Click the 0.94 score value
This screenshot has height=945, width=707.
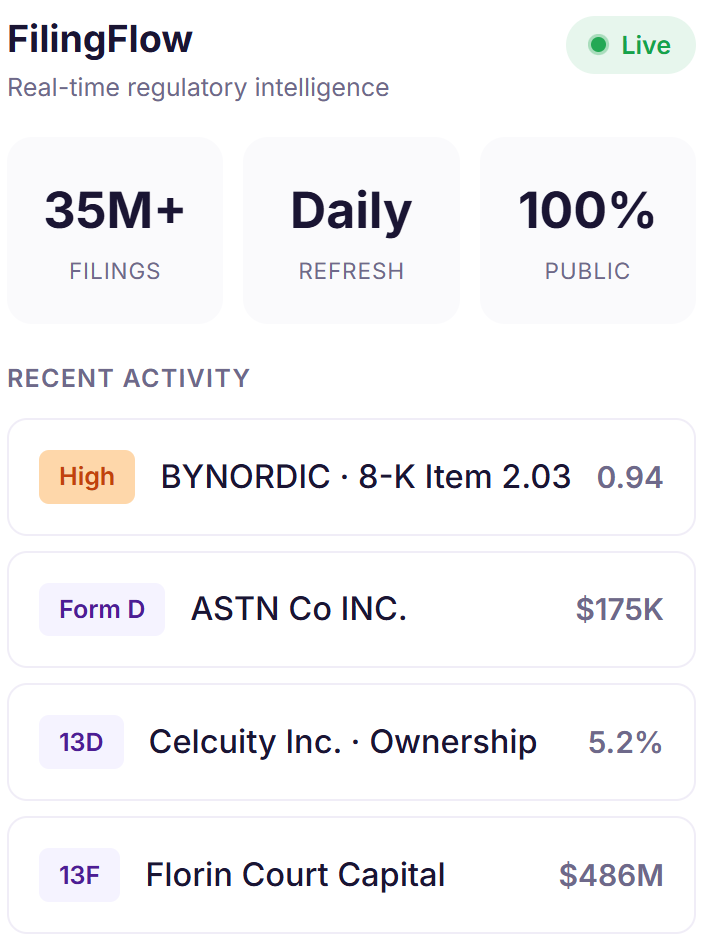pyautogui.click(x=630, y=477)
